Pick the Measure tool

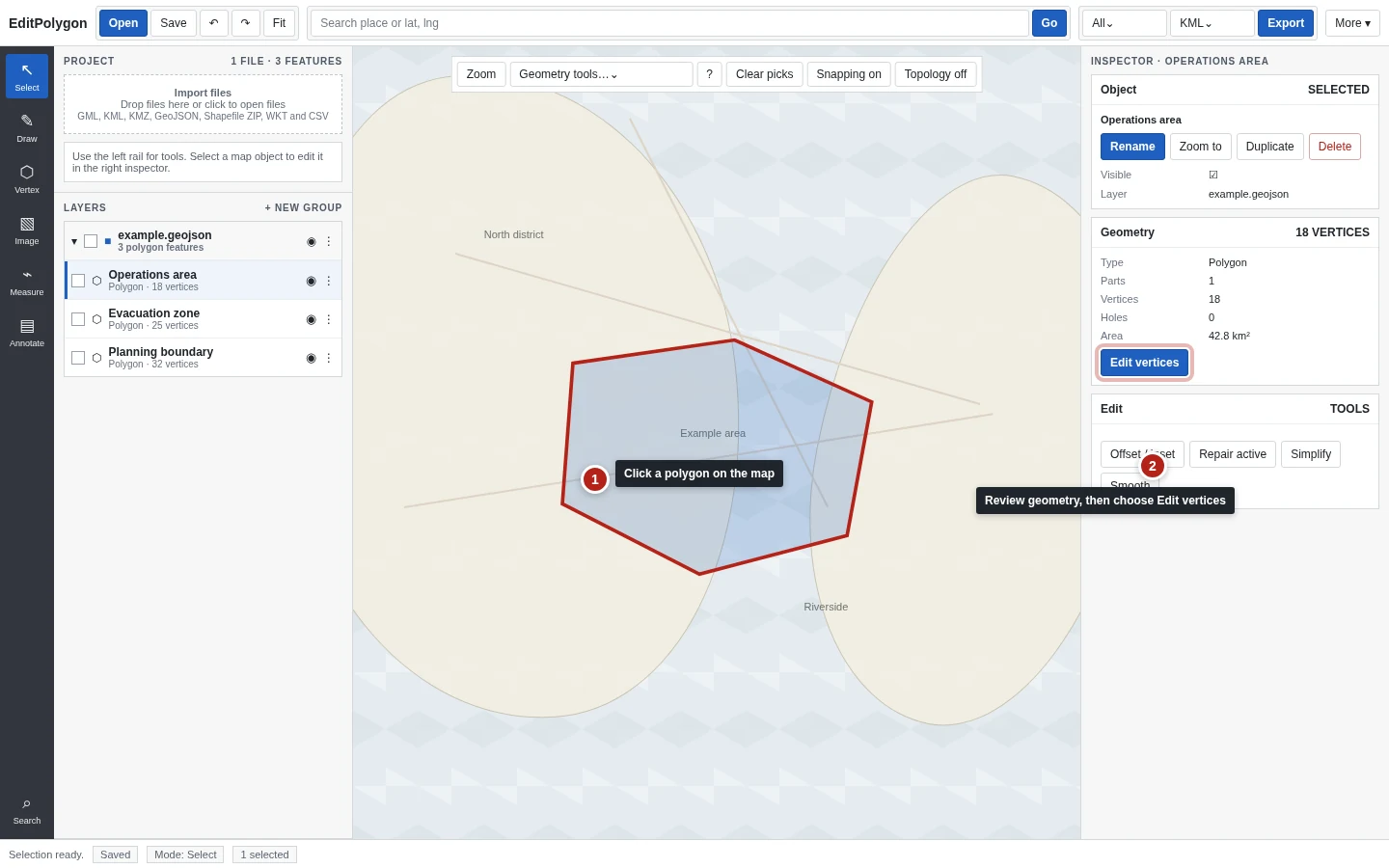27,281
